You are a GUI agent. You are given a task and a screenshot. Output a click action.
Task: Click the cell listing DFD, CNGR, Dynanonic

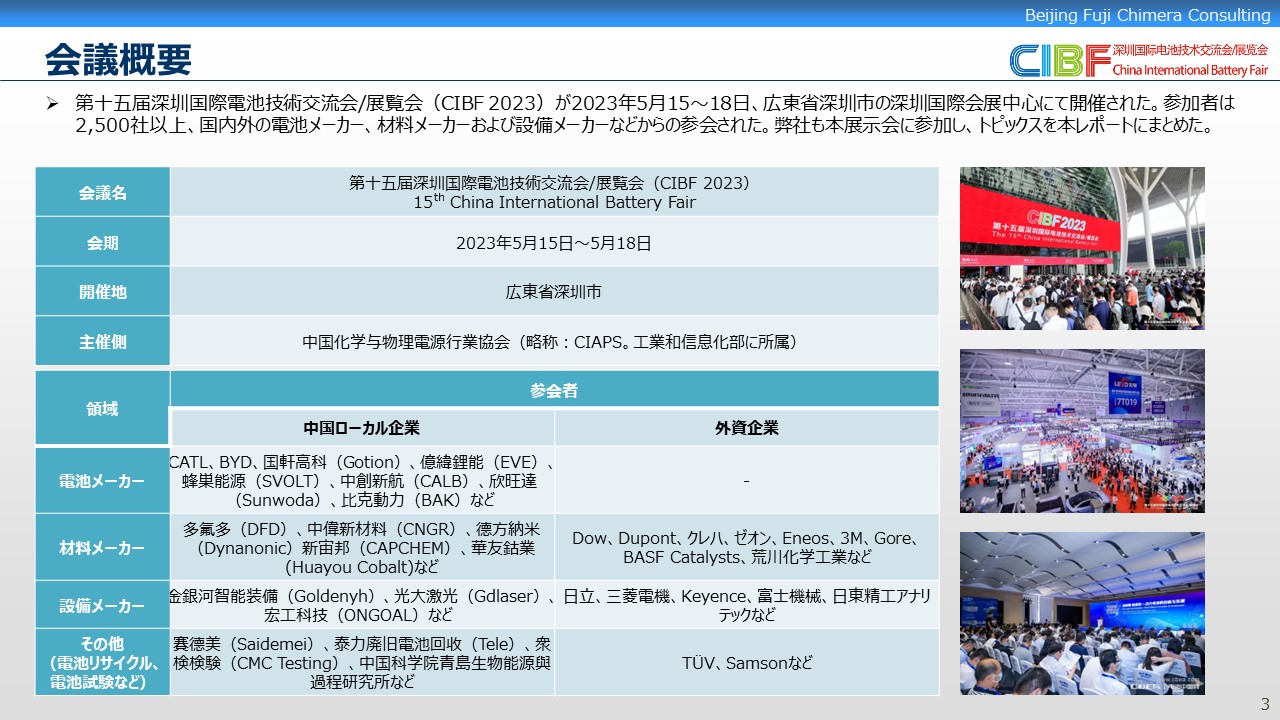[362, 547]
